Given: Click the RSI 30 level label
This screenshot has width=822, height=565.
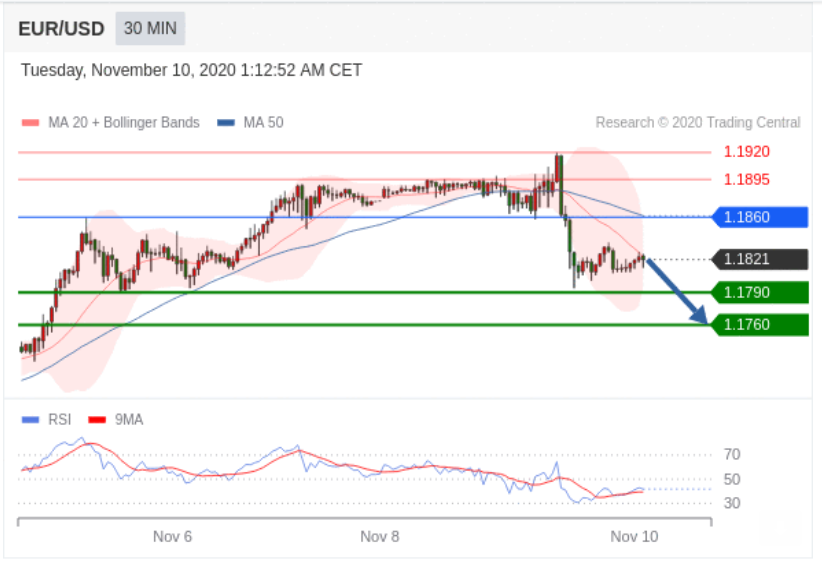Looking at the screenshot, I should click(x=732, y=503).
